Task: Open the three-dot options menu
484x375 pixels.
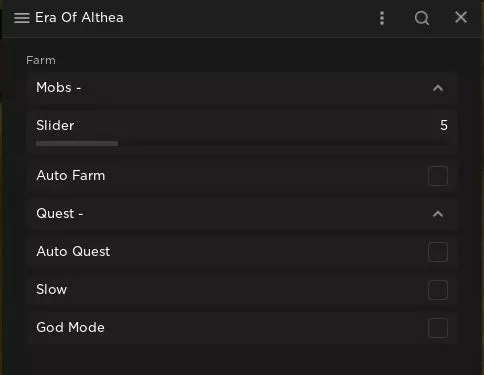Action: (x=382, y=18)
